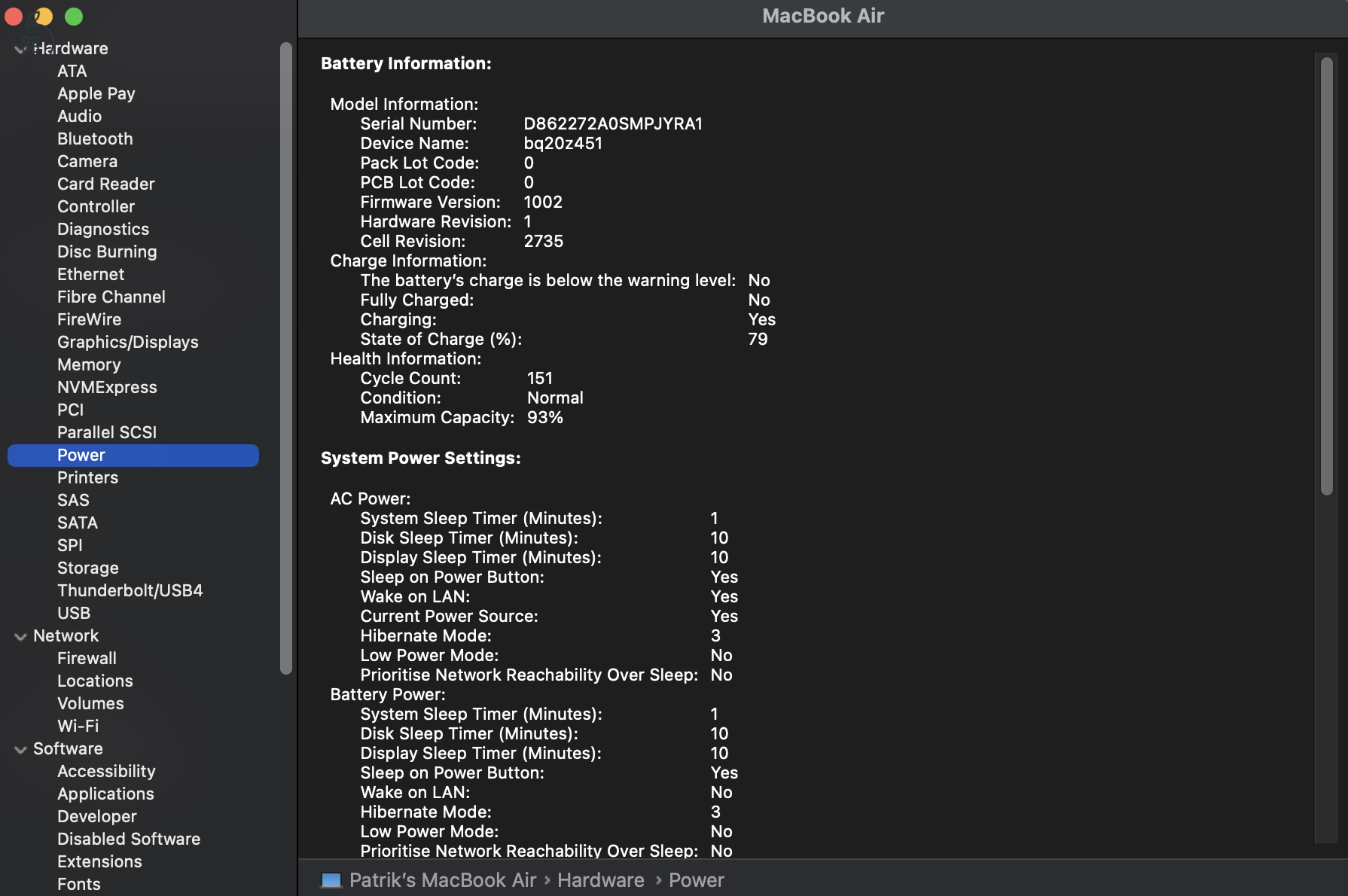
Task: Open the Ethernet entry
Action: tap(91, 274)
